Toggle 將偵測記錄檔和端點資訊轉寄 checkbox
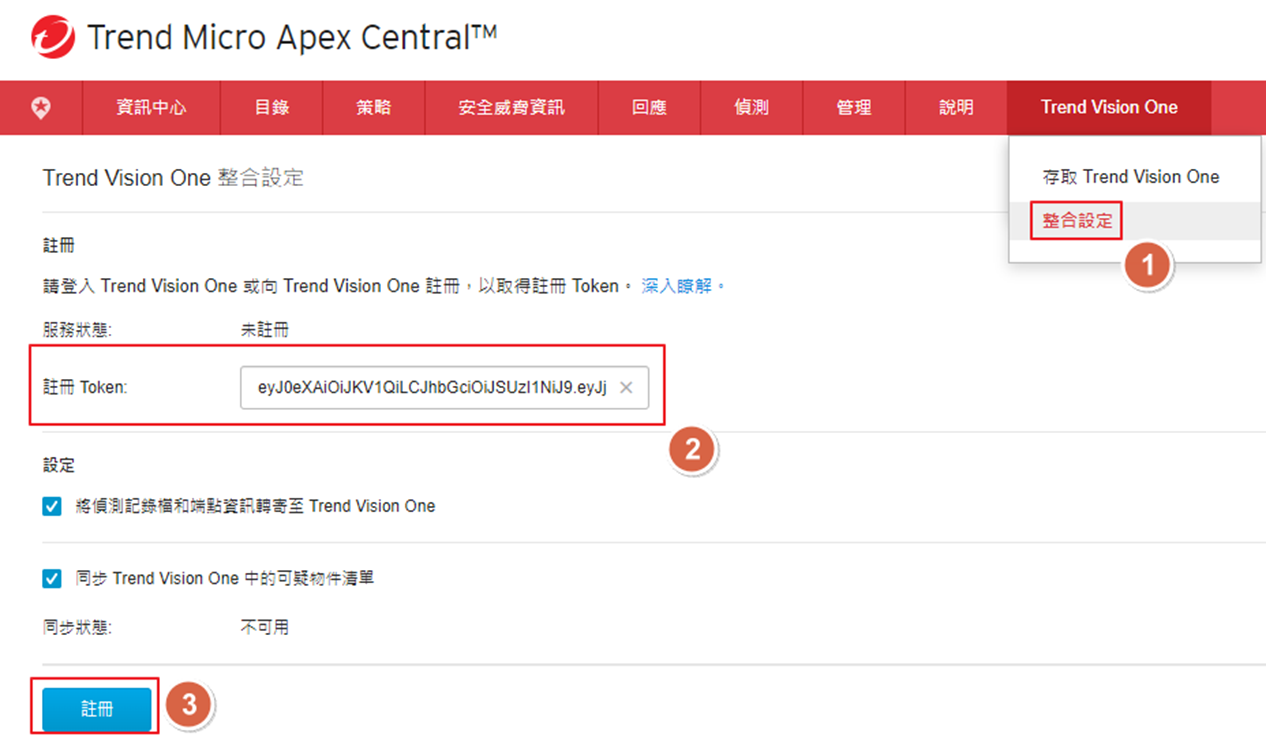The width and height of the screenshot is (1266, 737). coord(52,507)
